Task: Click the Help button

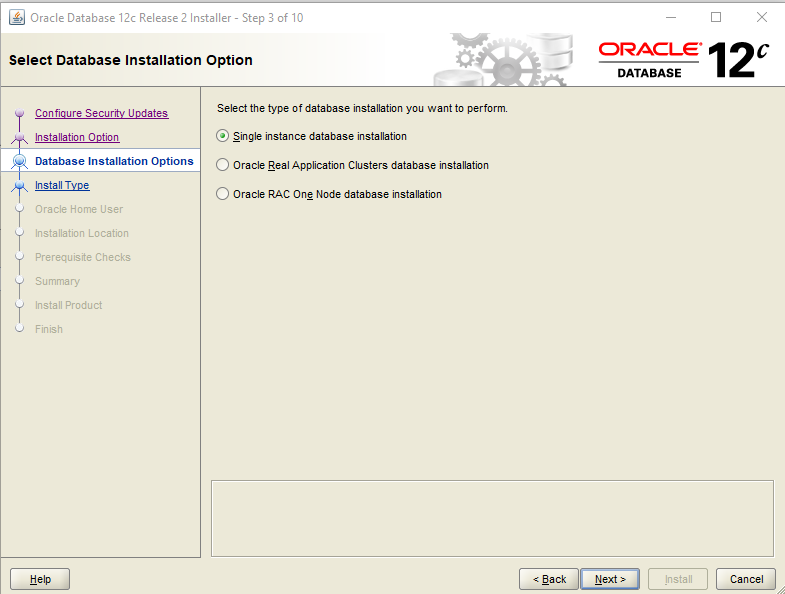Action: pos(40,579)
